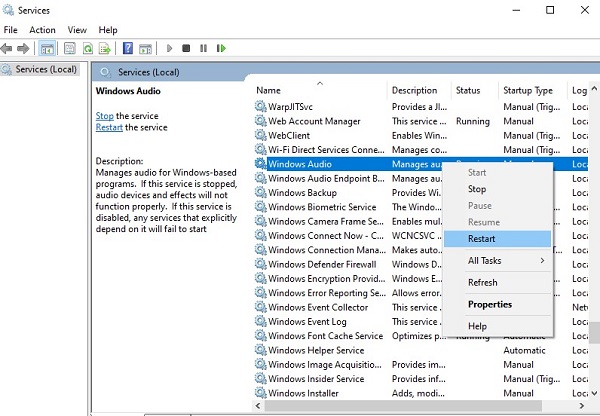This screenshot has width=600, height=416.
Task: Click the blue Help toolbar icon
Action: (128, 48)
